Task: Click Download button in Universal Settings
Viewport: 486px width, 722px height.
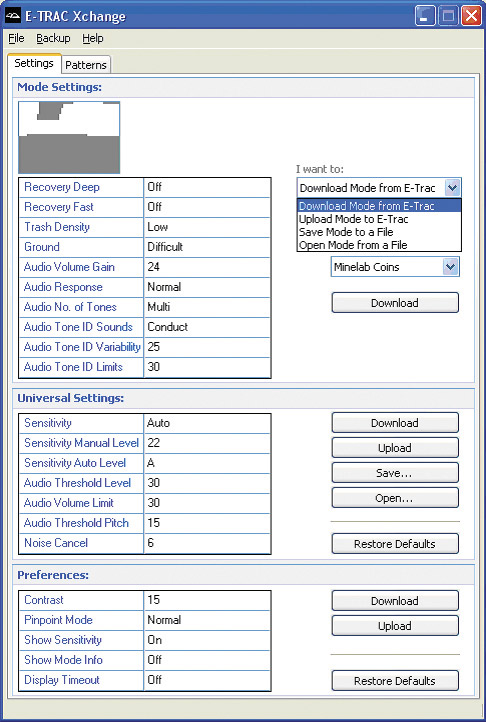Action: coord(395,423)
